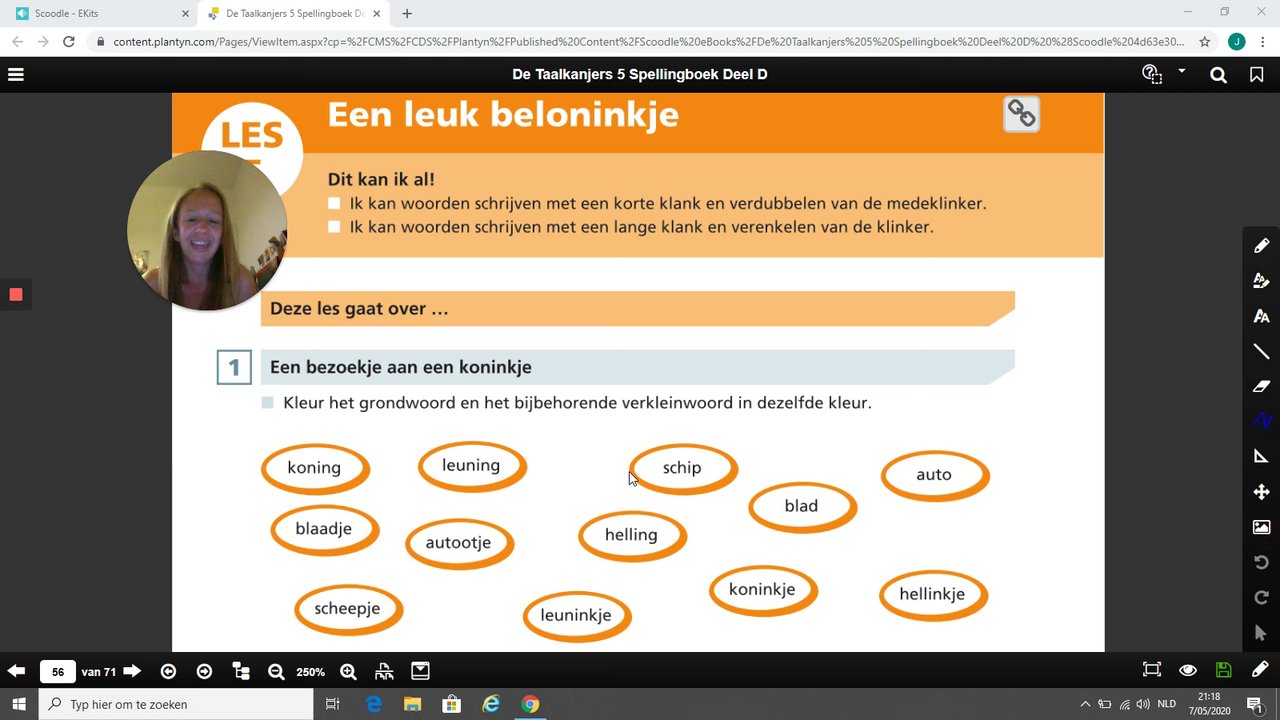Toggle the page layout view icon
The image size is (1280, 720).
coord(384,671)
